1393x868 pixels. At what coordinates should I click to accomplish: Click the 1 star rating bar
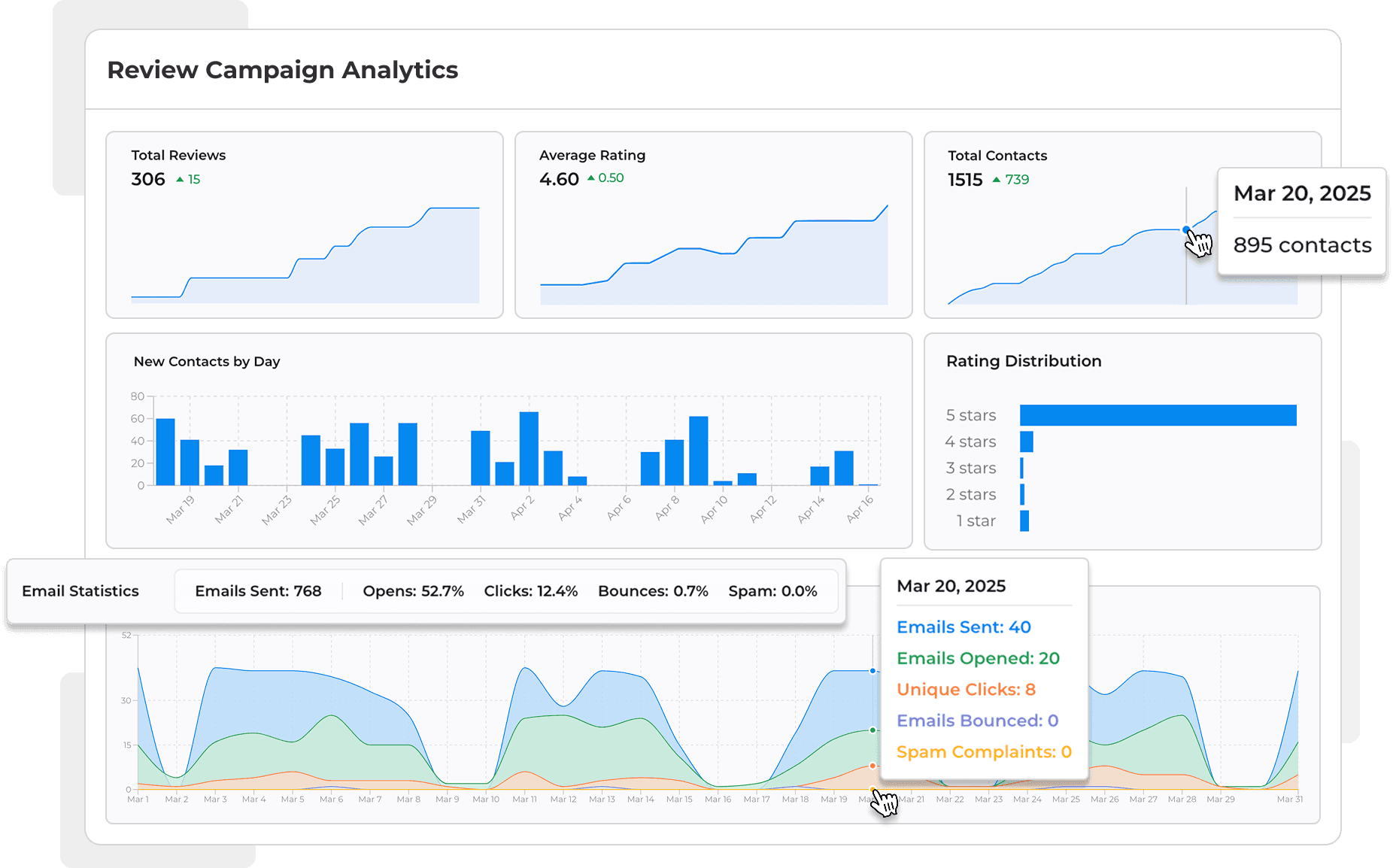(x=1023, y=520)
